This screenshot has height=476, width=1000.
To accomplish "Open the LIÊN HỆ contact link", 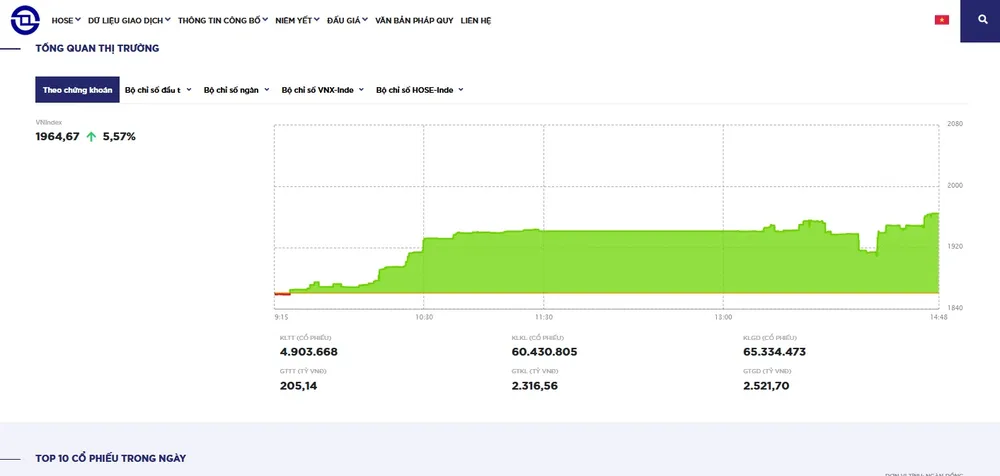I will click(476, 20).
